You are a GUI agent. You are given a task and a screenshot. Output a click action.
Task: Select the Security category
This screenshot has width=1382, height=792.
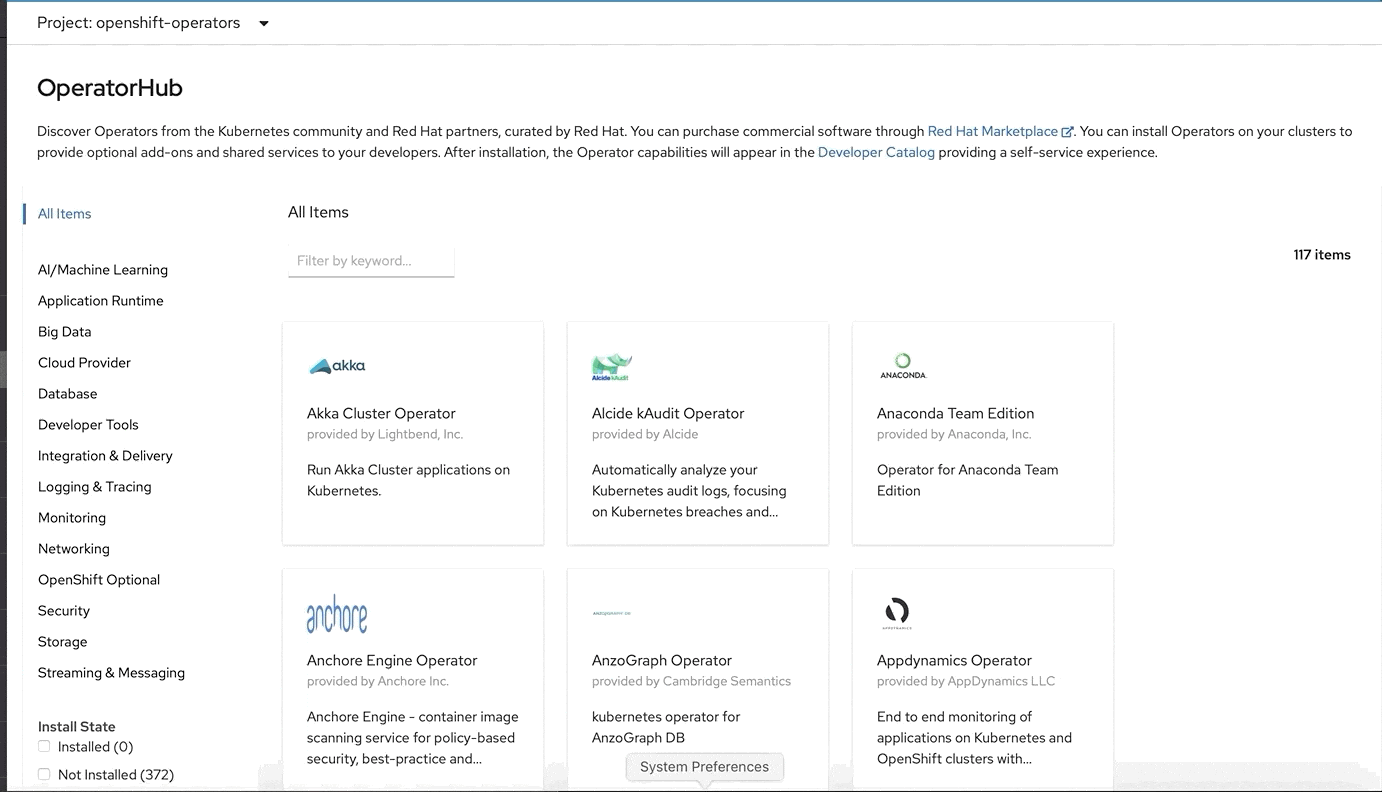[64, 611]
